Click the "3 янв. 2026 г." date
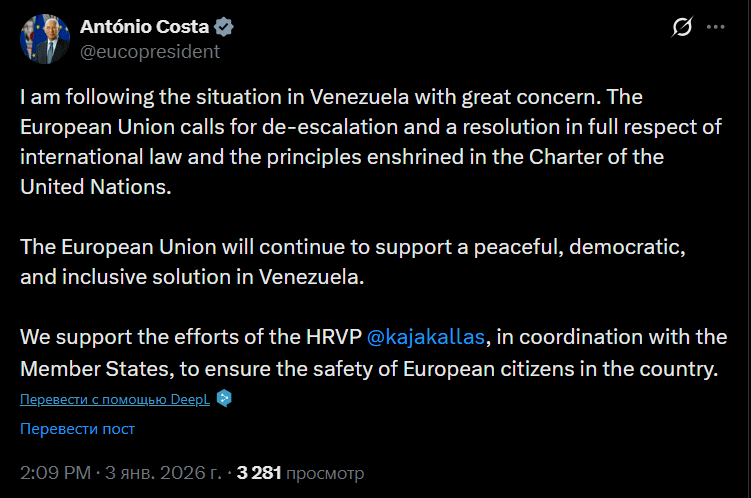 [x=166, y=472]
